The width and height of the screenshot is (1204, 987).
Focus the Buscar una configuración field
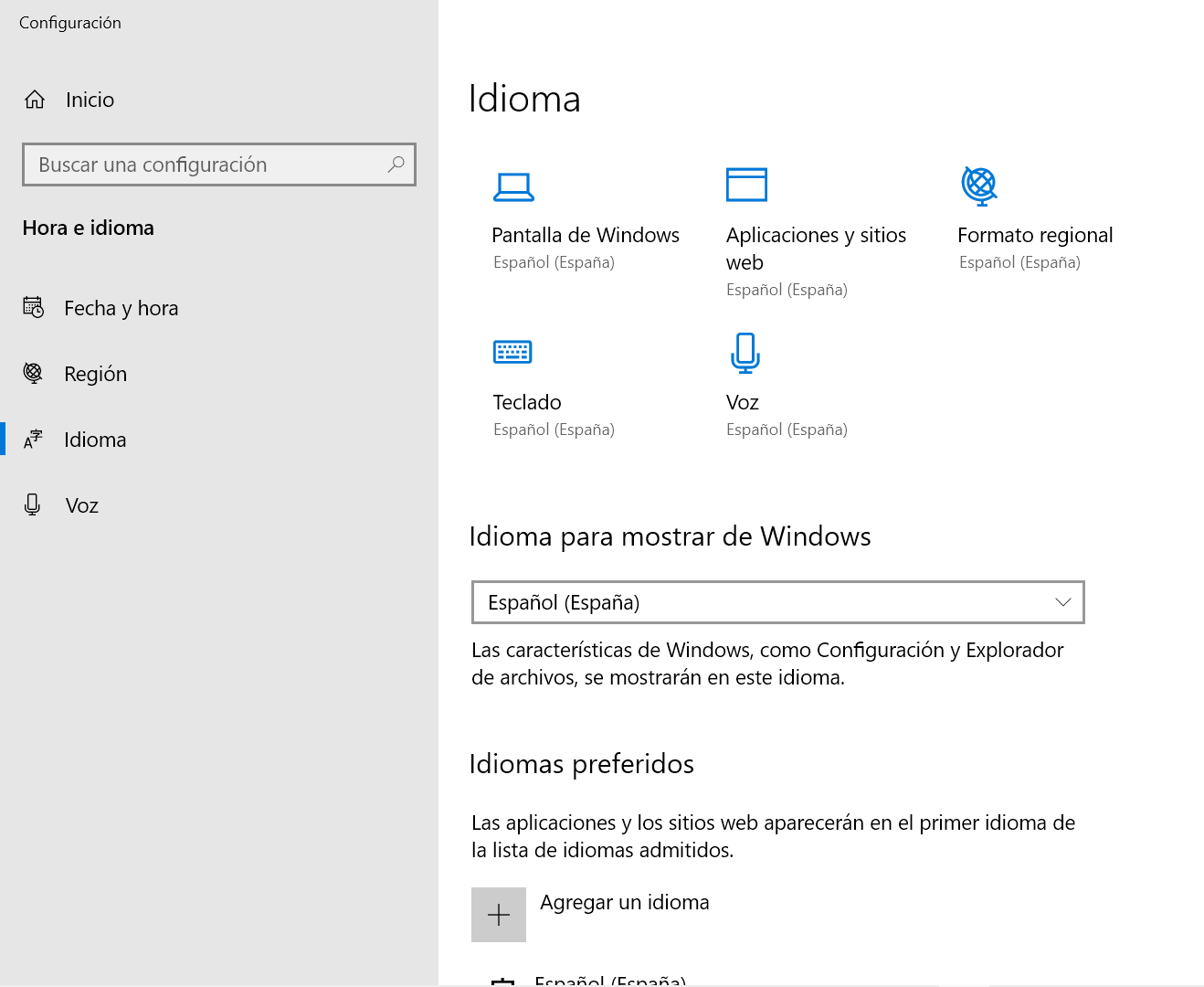tap(219, 164)
